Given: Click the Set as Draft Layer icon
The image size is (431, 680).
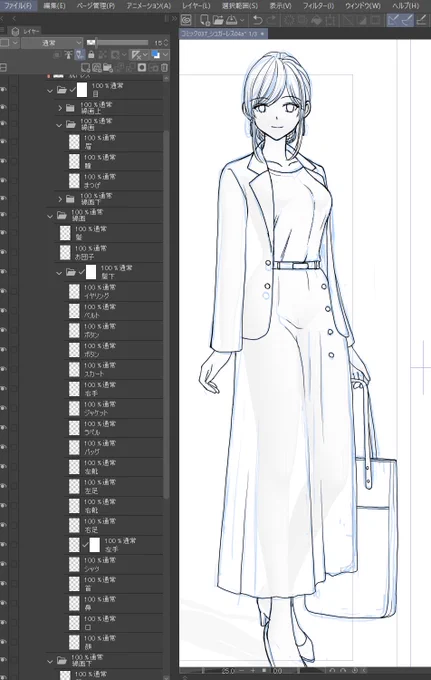Looking at the screenshot, I should 80,55.
